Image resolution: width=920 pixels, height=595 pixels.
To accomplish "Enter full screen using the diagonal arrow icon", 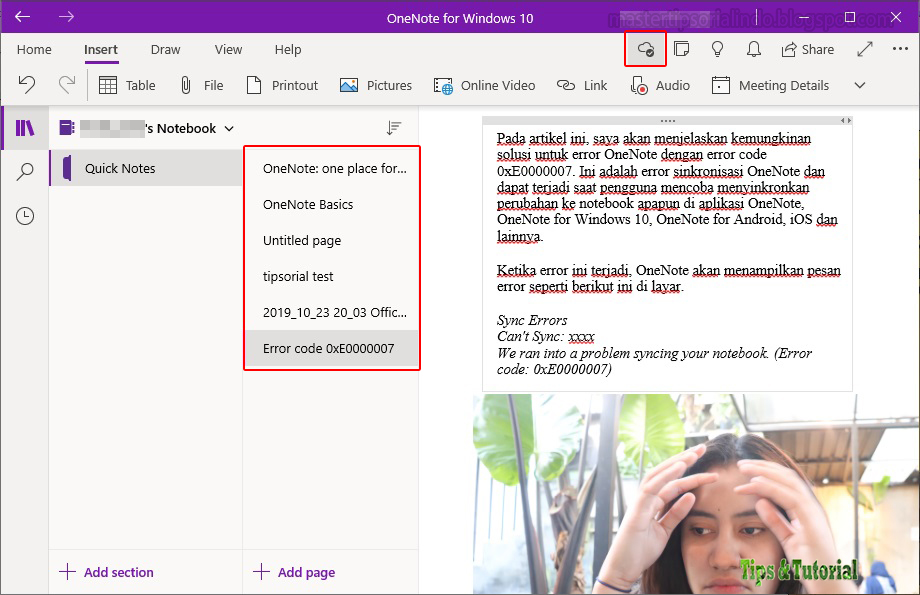I will click(x=864, y=48).
